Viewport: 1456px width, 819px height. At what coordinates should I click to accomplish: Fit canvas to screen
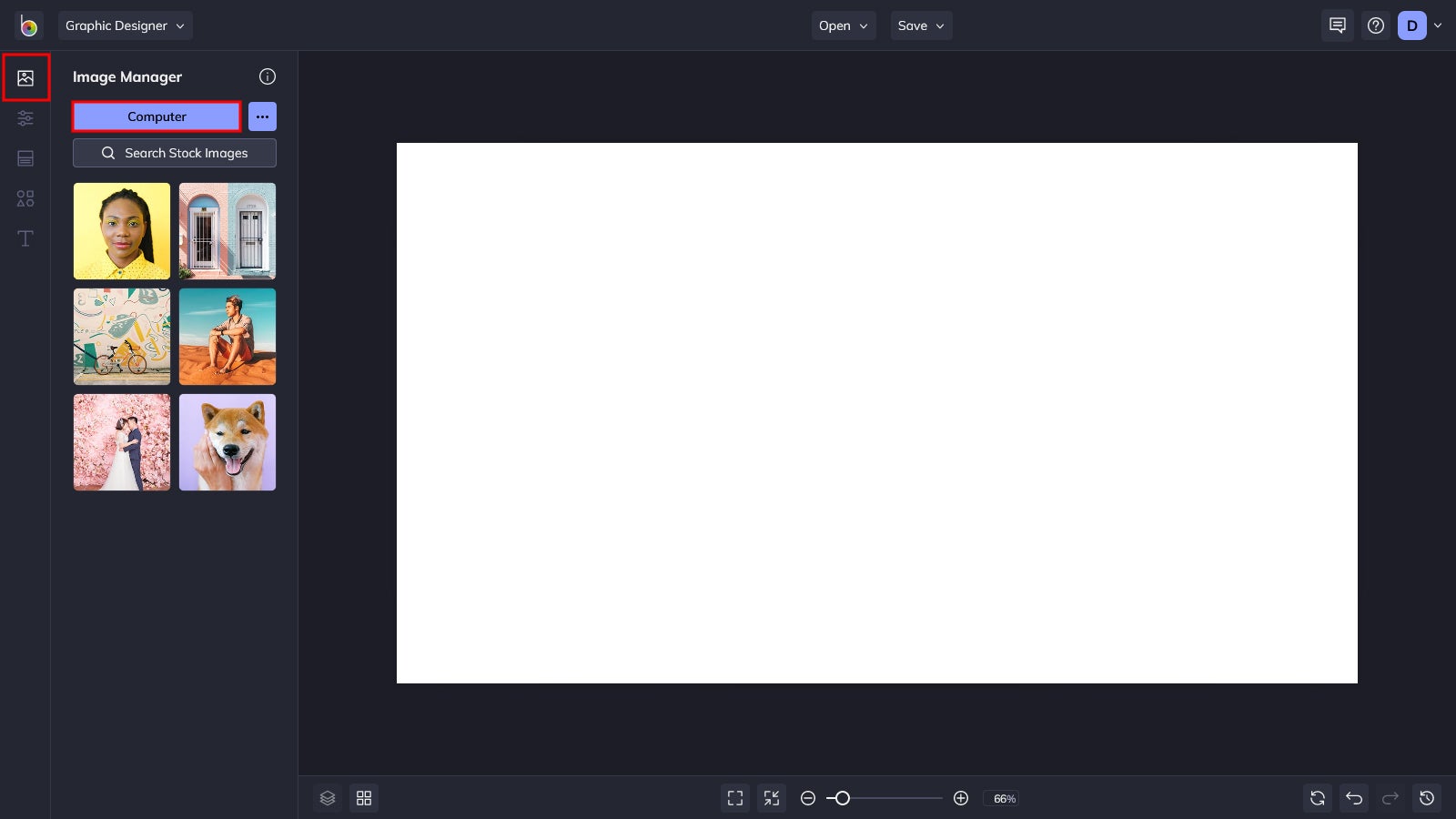click(735, 798)
